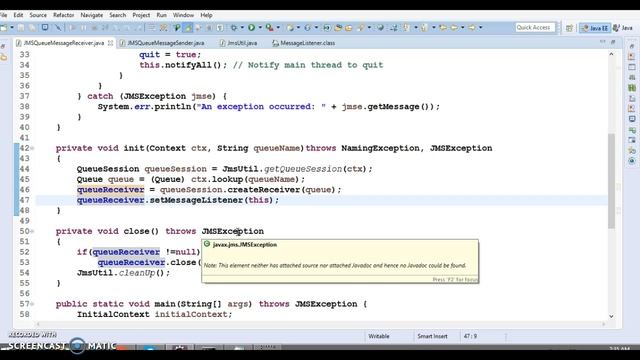Go Forward using yellow right arrow icon

pos(471,27)
